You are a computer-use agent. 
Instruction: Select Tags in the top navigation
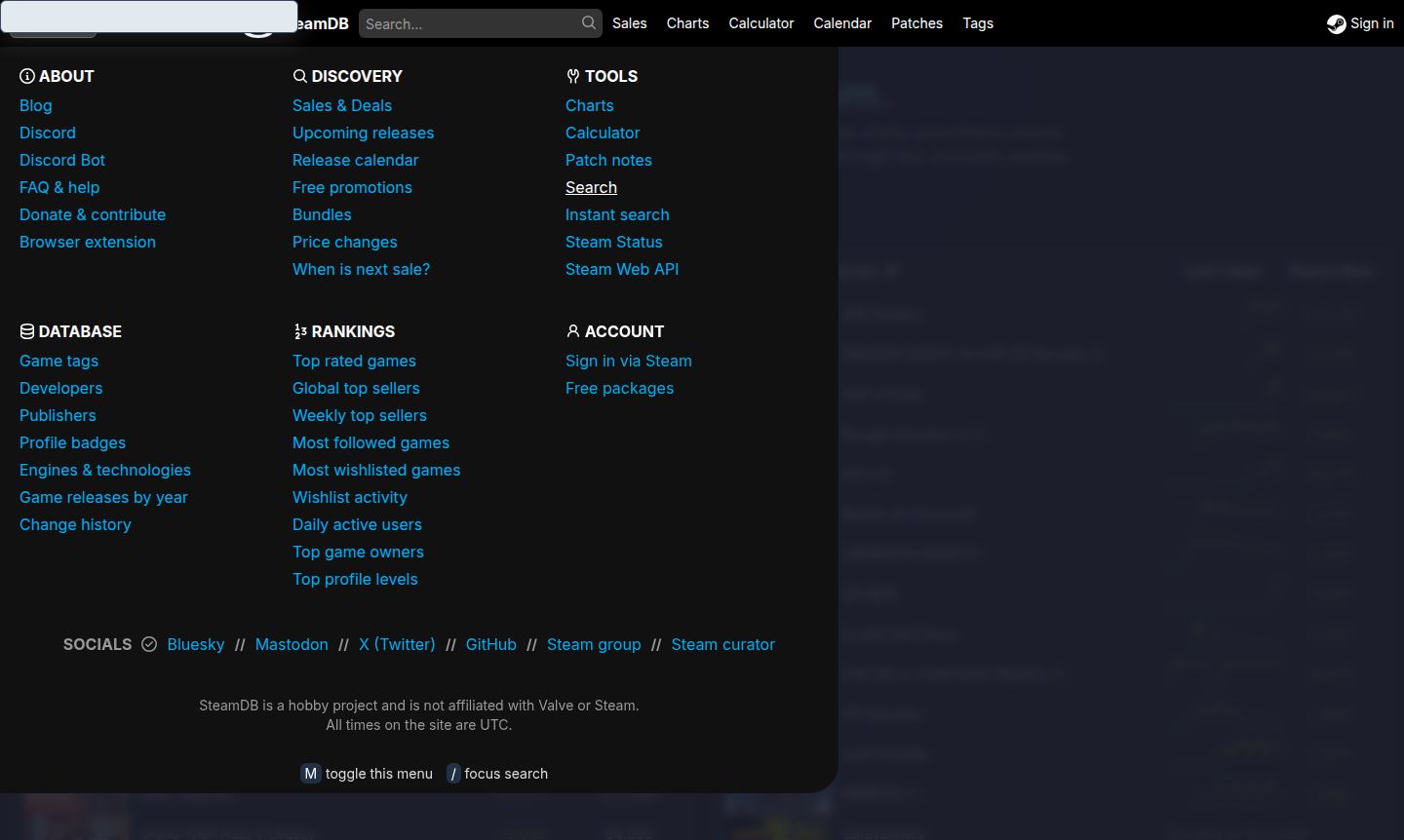(978, 22)
